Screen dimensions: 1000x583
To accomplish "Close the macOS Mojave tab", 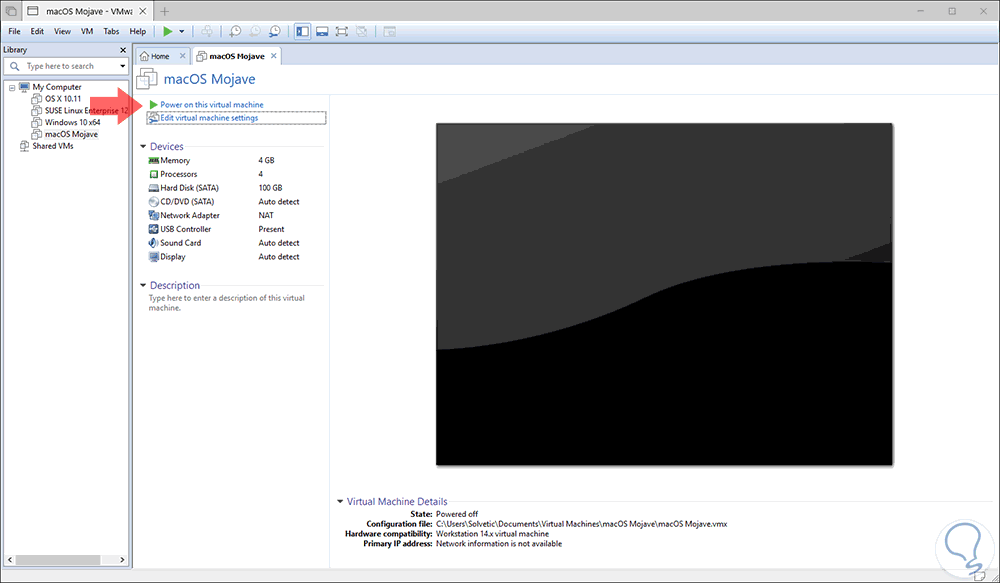I will tap(274, 56).
